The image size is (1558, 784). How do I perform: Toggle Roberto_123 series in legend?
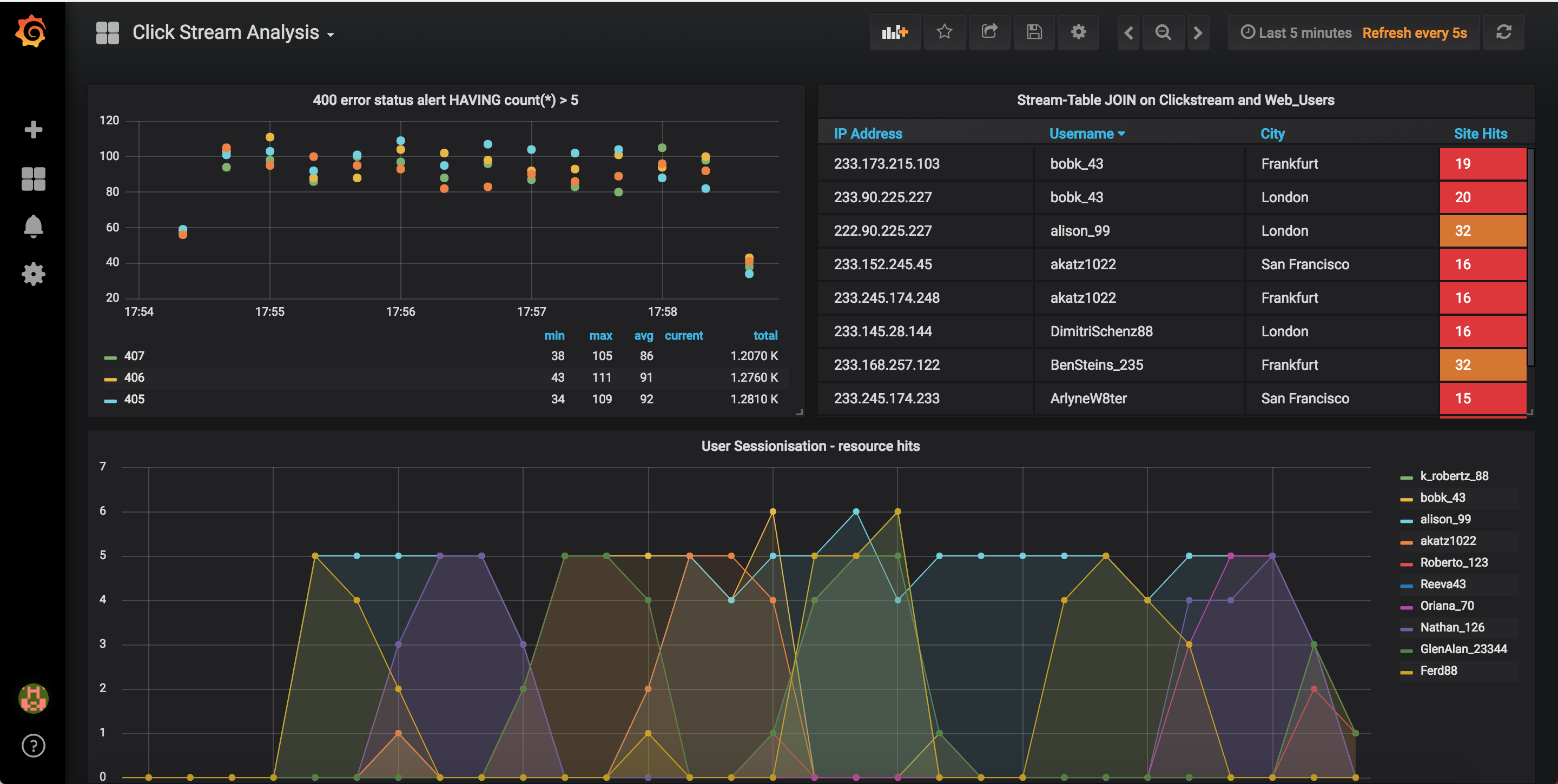1454,563
